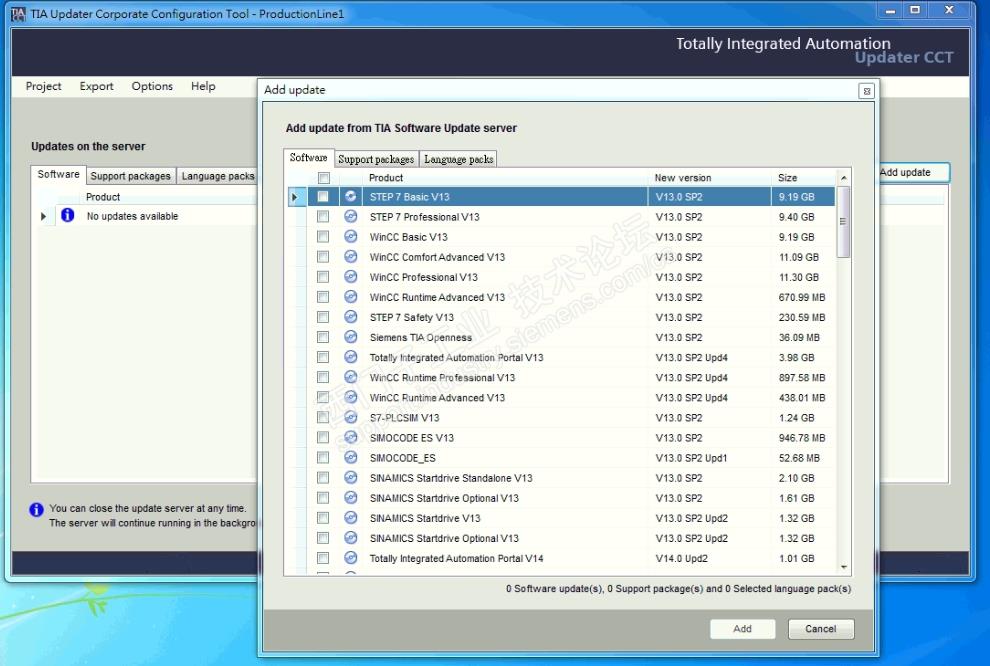Viewport: 990px width, 666px height.
Task: Check Totally Integrated Automation Portal V14 checkbox
Action: tap(323, 558)
